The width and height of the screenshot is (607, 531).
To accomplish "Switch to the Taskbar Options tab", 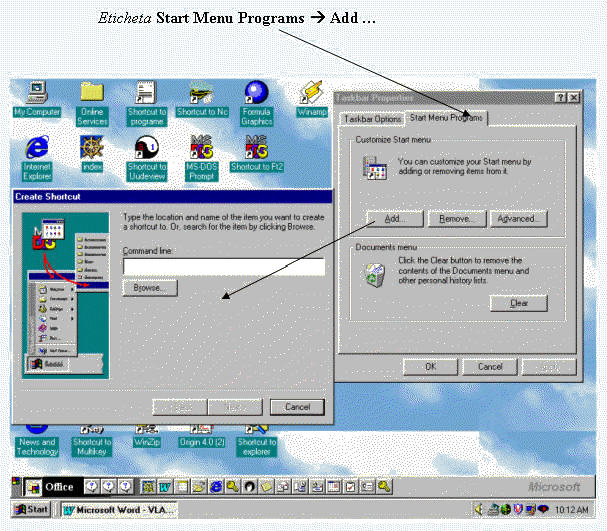I will tap(371, 118).
